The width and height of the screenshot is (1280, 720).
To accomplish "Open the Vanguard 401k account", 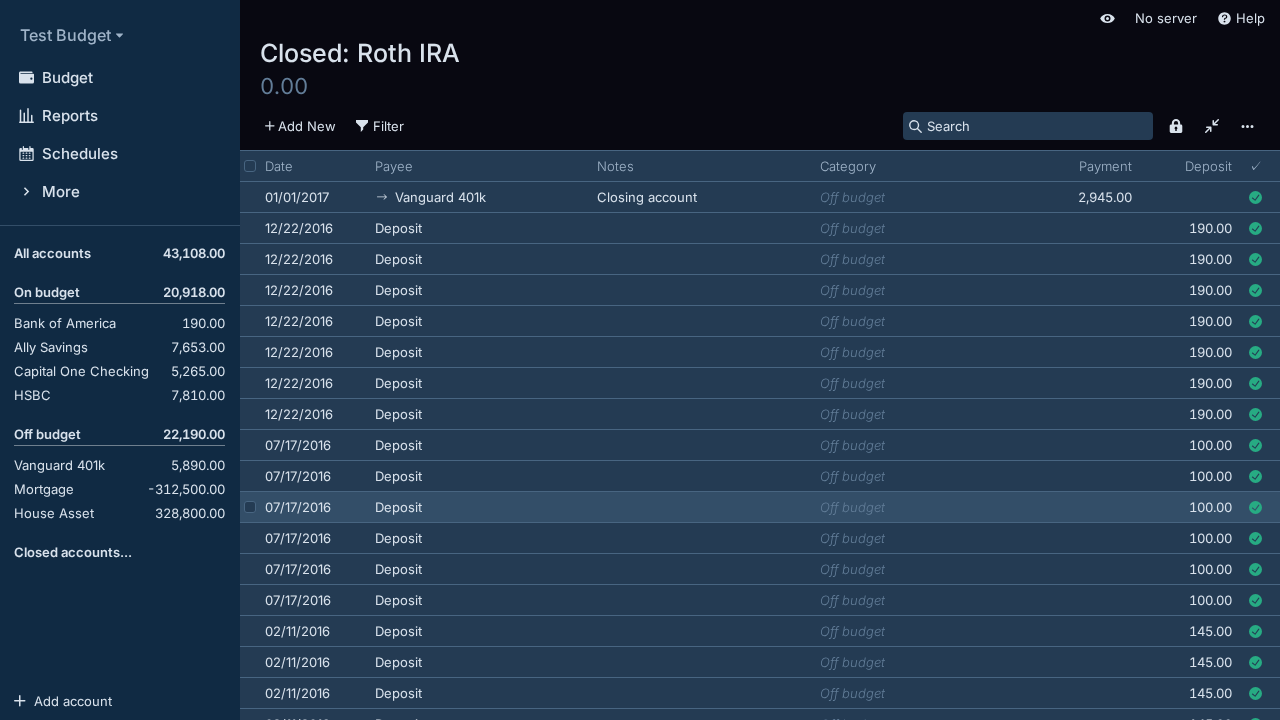I will 60,465.
